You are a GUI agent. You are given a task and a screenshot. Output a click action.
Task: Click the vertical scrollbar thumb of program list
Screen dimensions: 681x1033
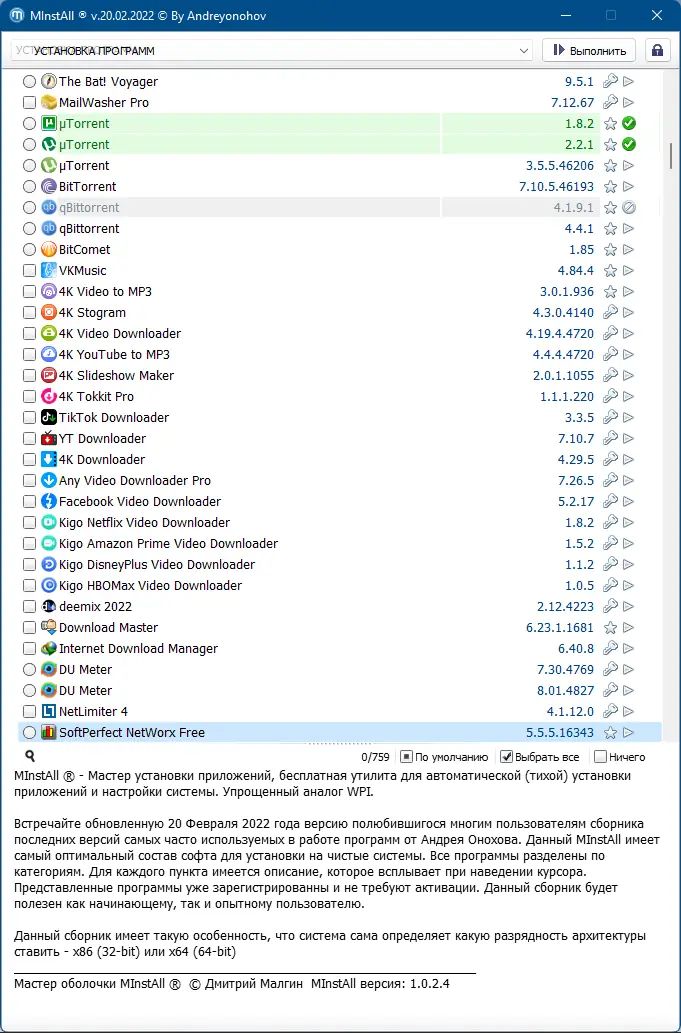(x=671, y=156)
